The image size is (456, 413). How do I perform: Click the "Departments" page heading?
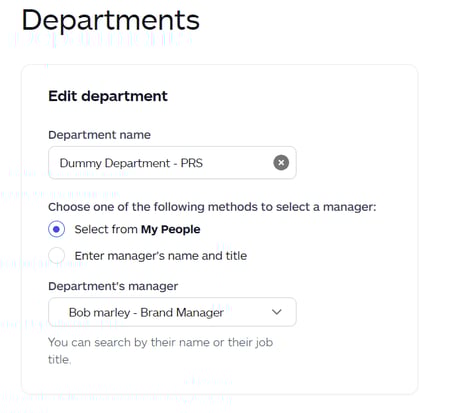[110, 20]
